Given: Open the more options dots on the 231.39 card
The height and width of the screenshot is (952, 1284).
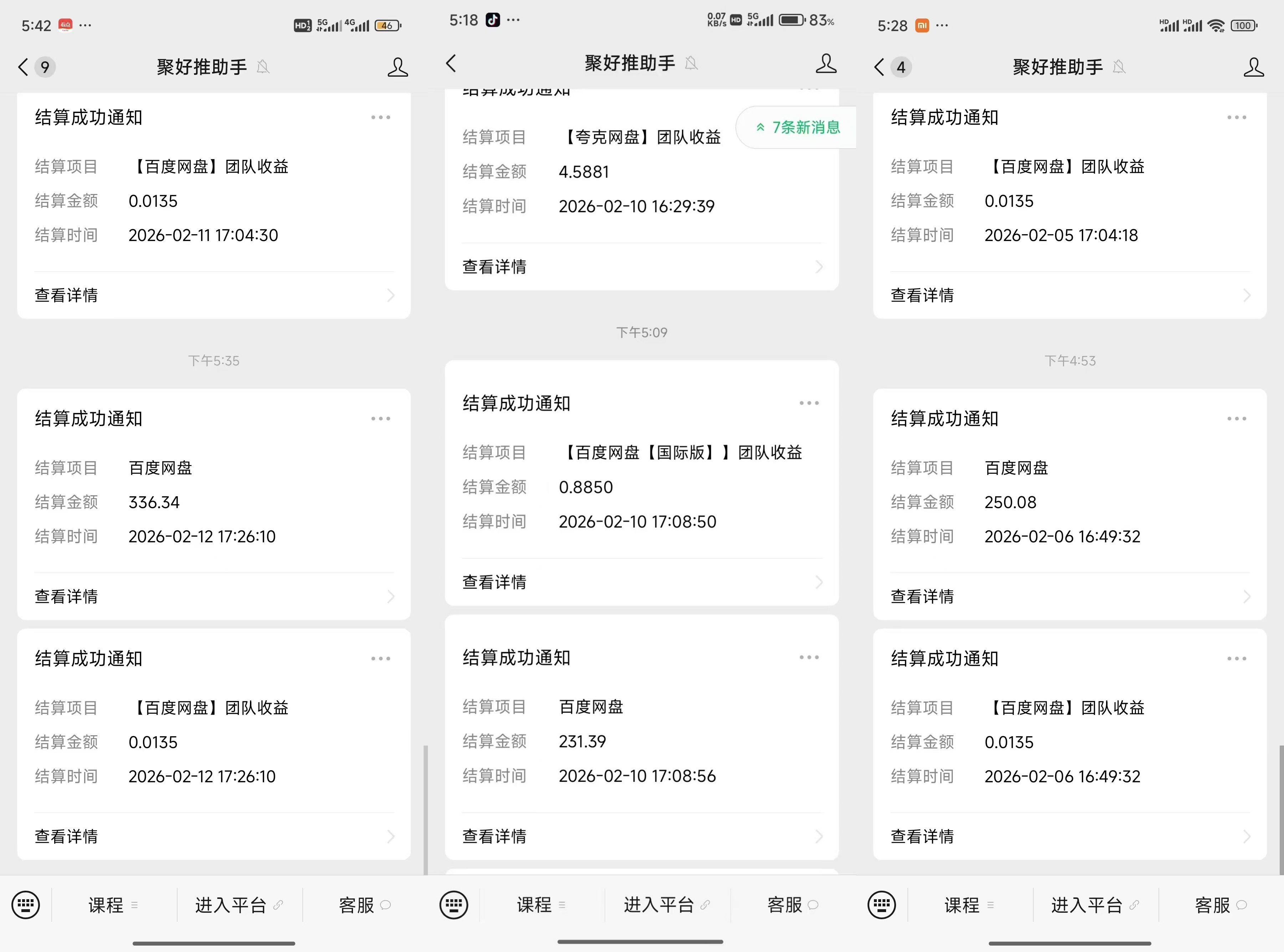Looking at the screenshot, I should (x=809, y=657).
